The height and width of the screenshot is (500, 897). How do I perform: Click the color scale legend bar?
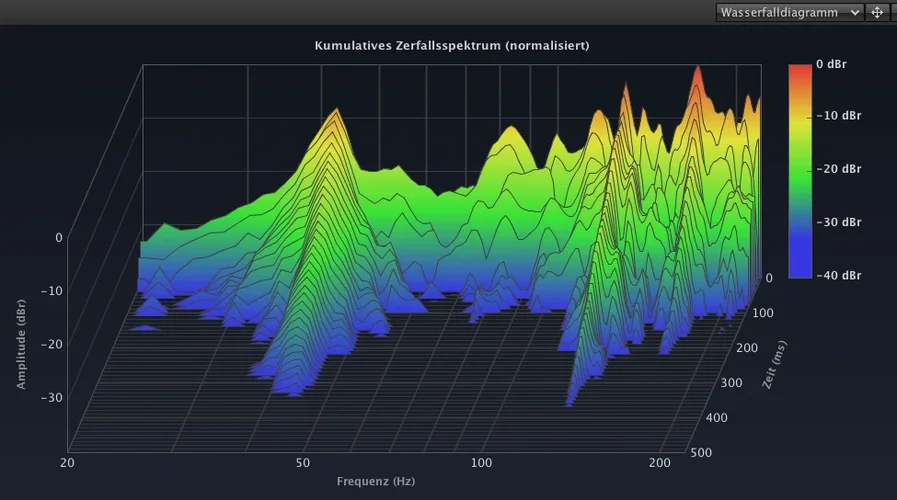(800, 170)
